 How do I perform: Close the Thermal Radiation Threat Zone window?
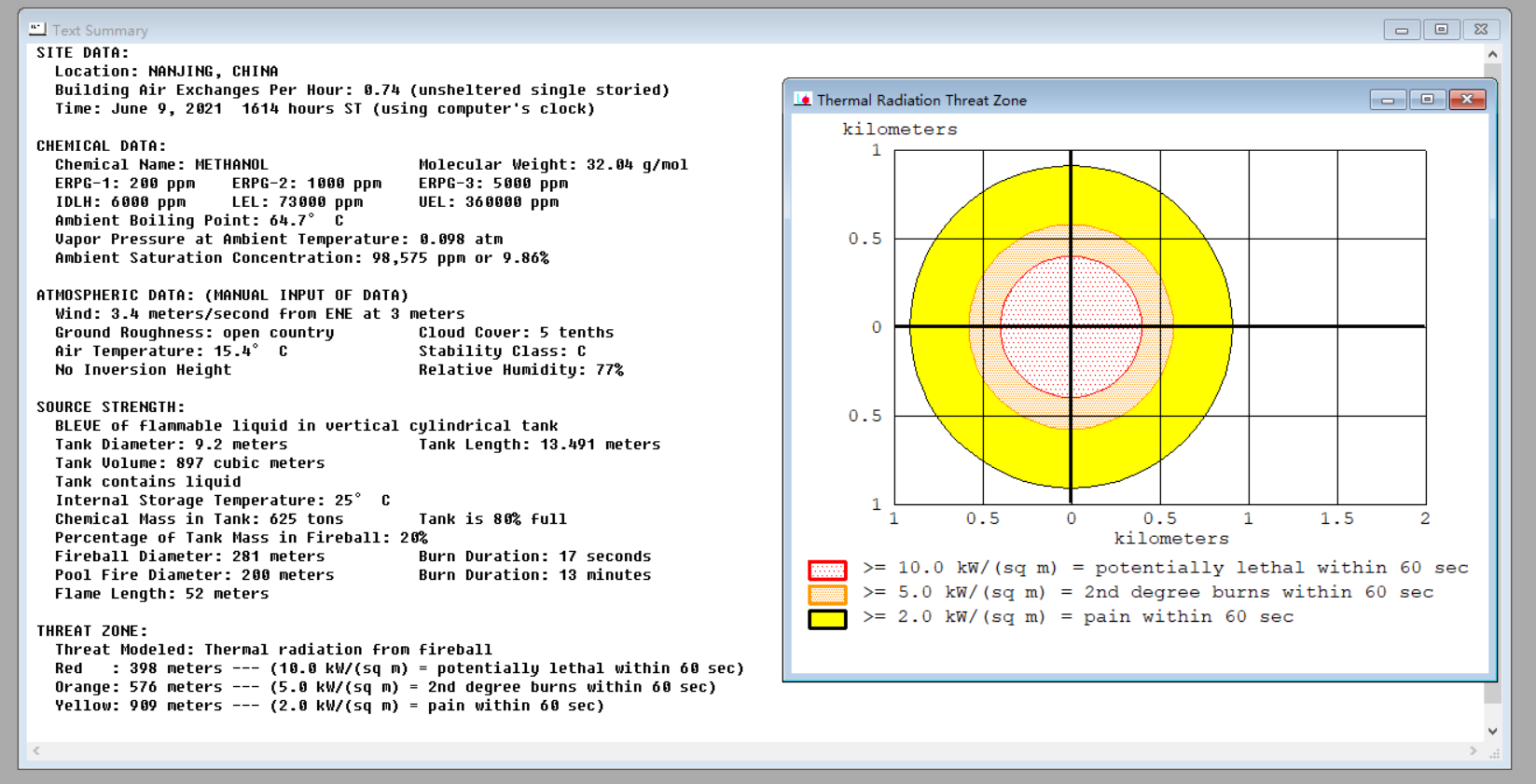pyautogui.click(x=1467, y=100)
